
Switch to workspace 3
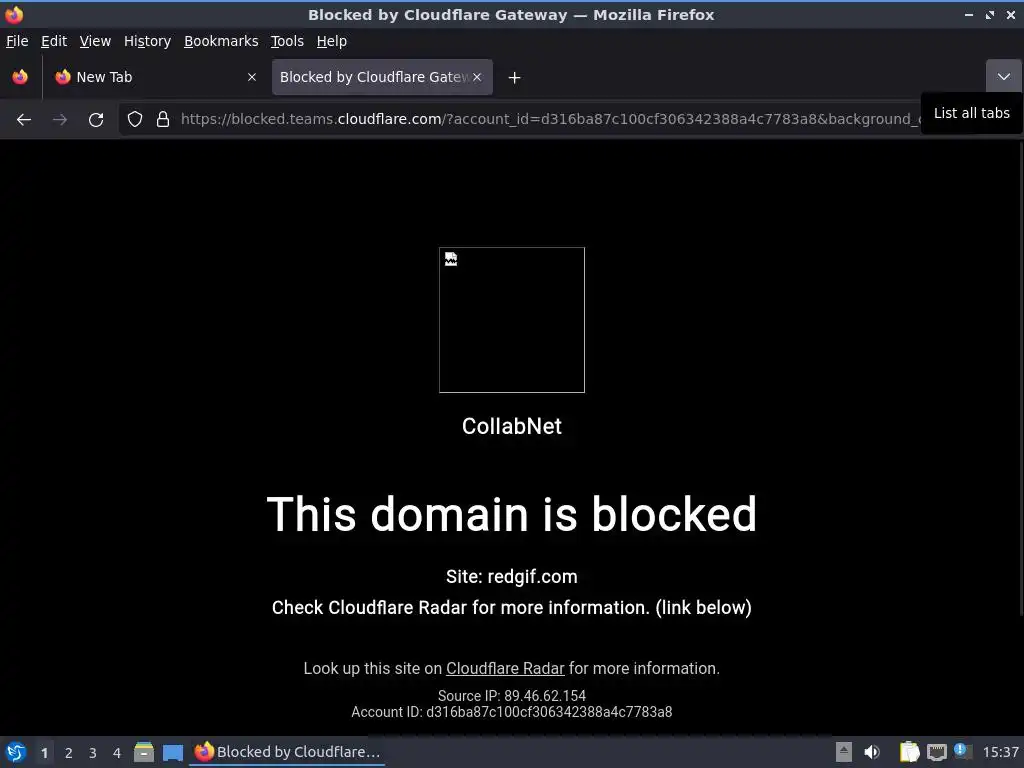tap(93, 753)
